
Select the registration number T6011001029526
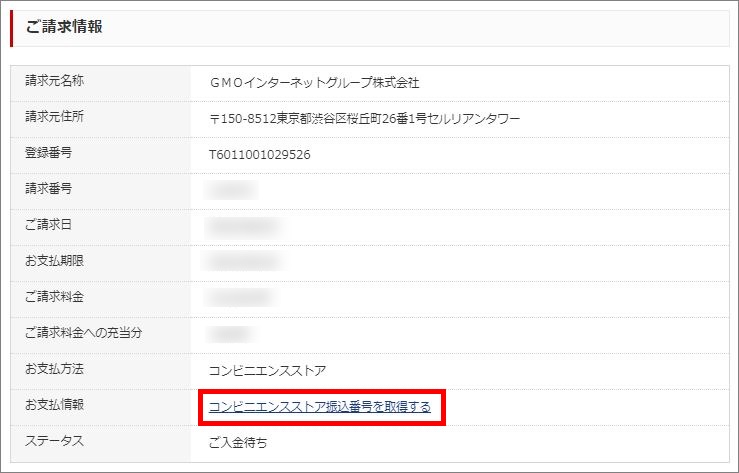260,155
